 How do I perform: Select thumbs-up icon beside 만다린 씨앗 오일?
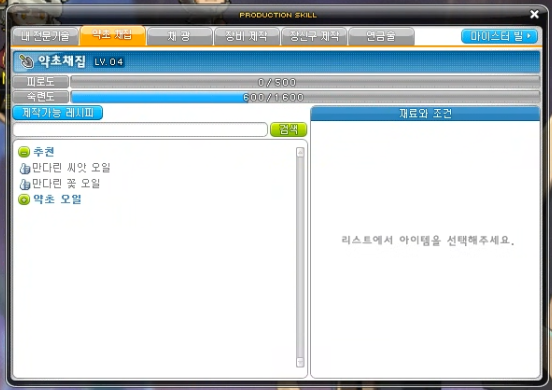coord(25,169)
